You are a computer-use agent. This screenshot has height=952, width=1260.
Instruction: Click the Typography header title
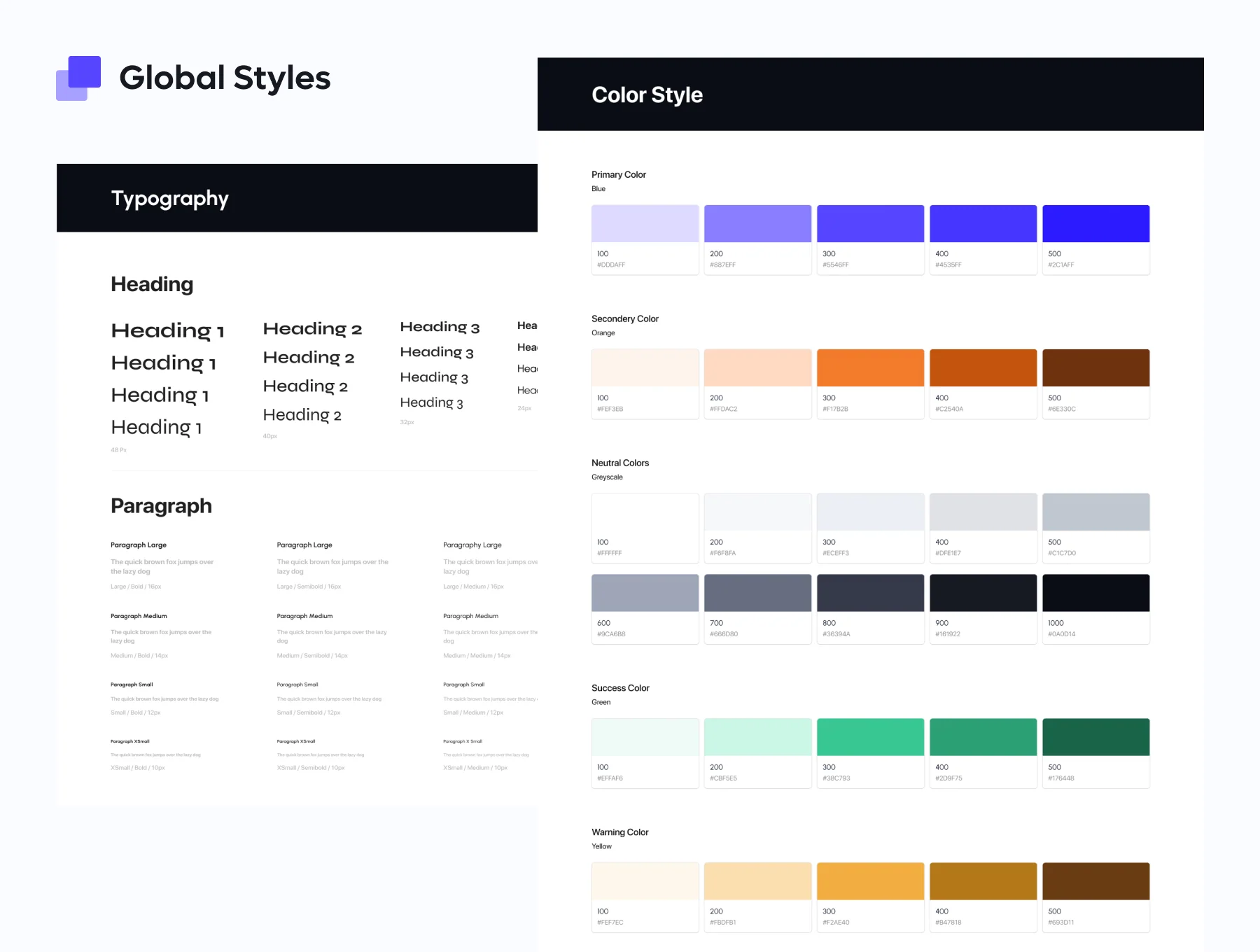click(170, 199)
